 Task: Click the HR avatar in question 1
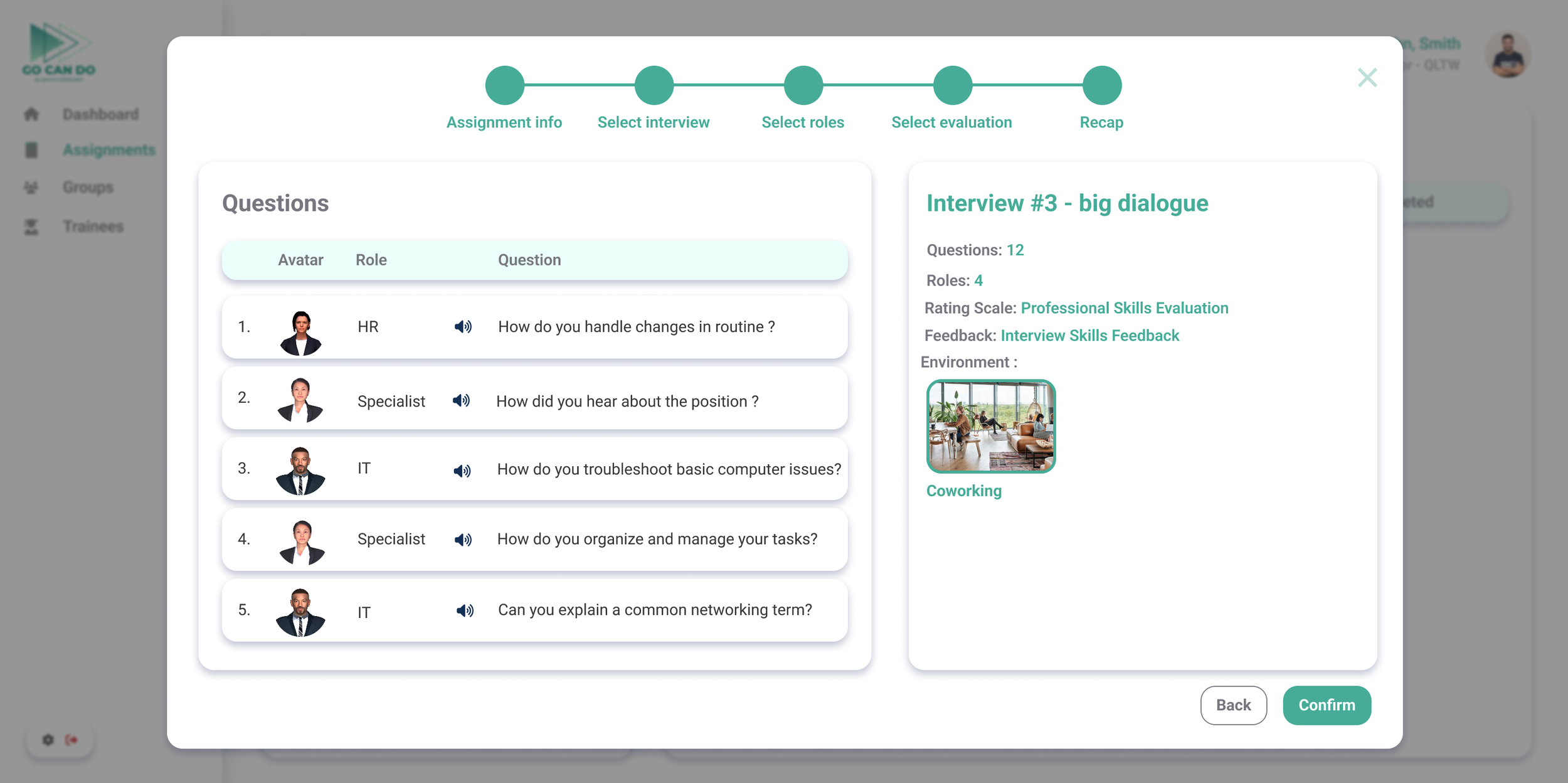pyautogui.click(x=301, y=333)
